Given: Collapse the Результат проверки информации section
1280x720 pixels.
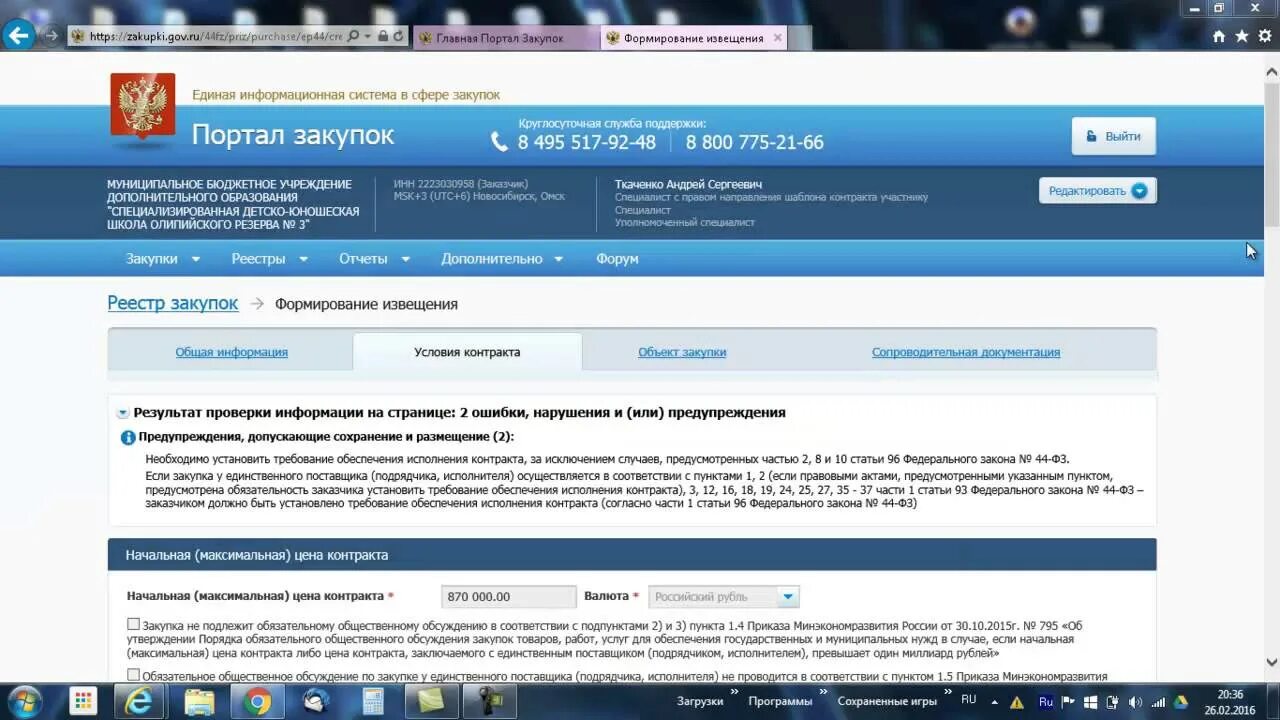Looking at the screenshot, I should click(122, 413).
